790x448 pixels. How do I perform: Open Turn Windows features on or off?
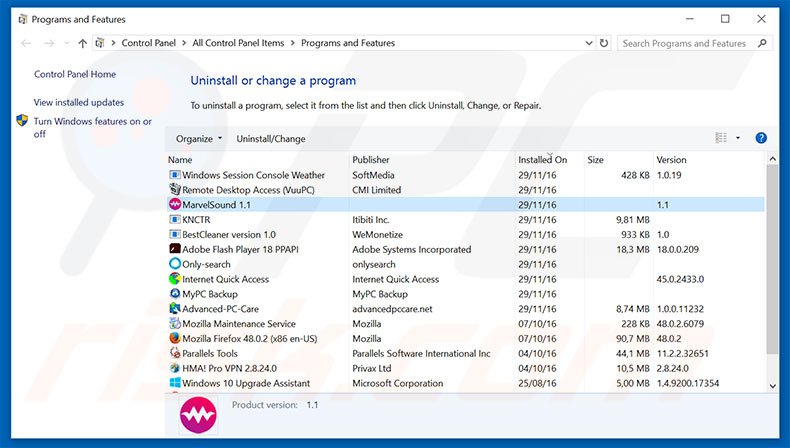point(92,127)
